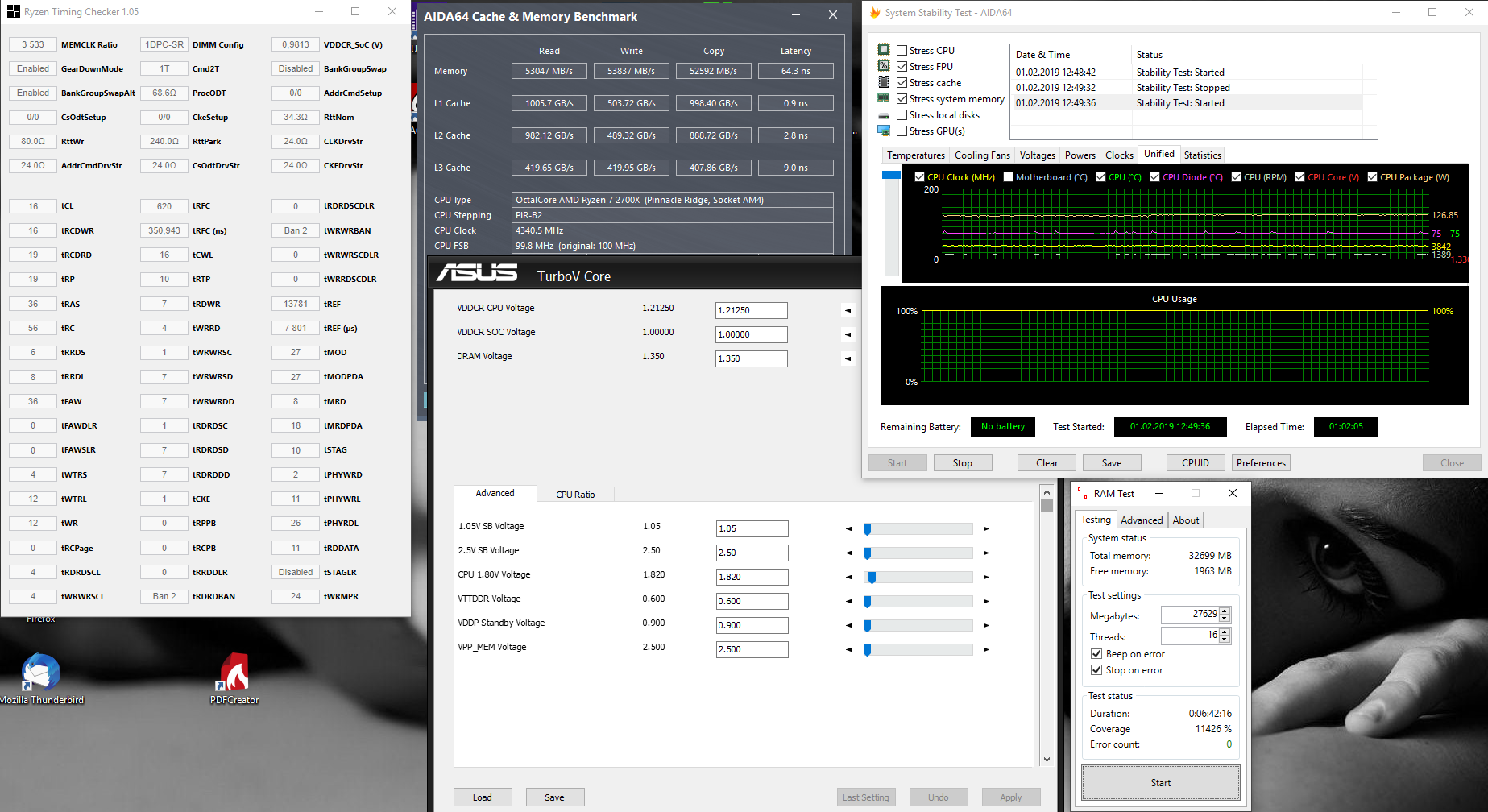The height and width of the screenshot is (812, 1488).
Task: Open the Cooling Fans tab
Action: [x=982, y=155]
